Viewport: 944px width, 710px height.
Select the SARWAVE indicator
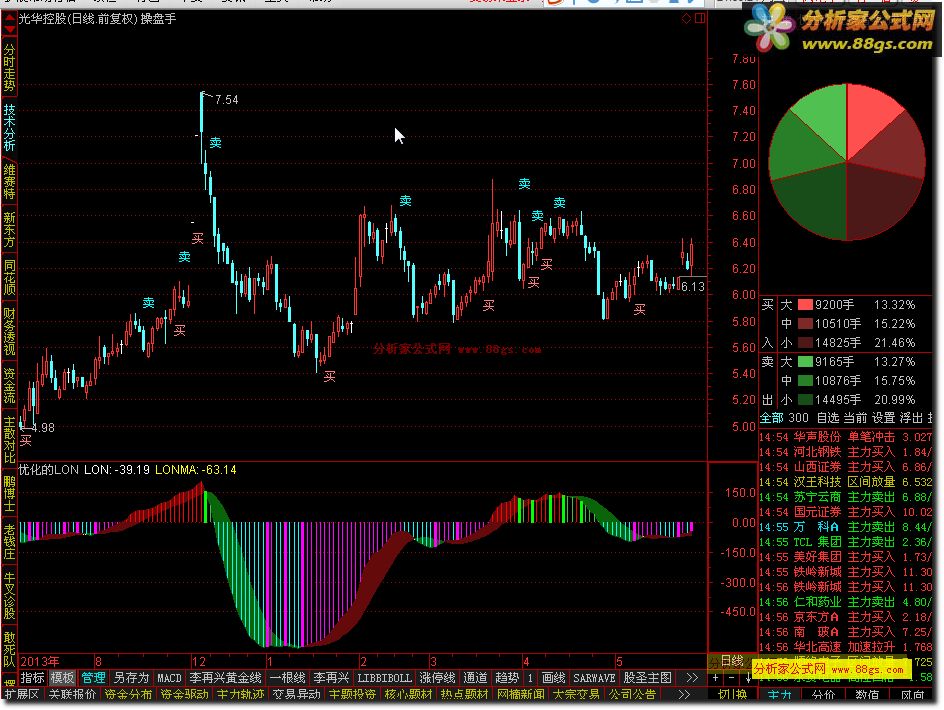point(594,678)
